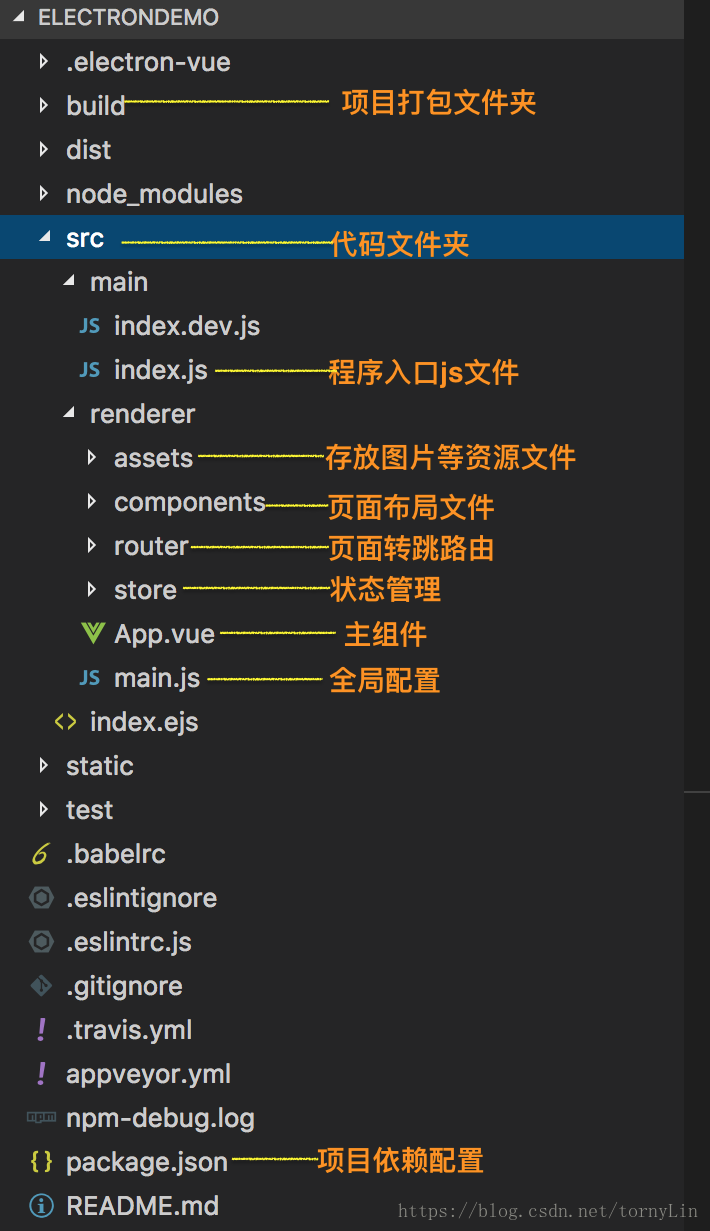
Task: Expand the assets folder arrow
Action: (92, 458)
